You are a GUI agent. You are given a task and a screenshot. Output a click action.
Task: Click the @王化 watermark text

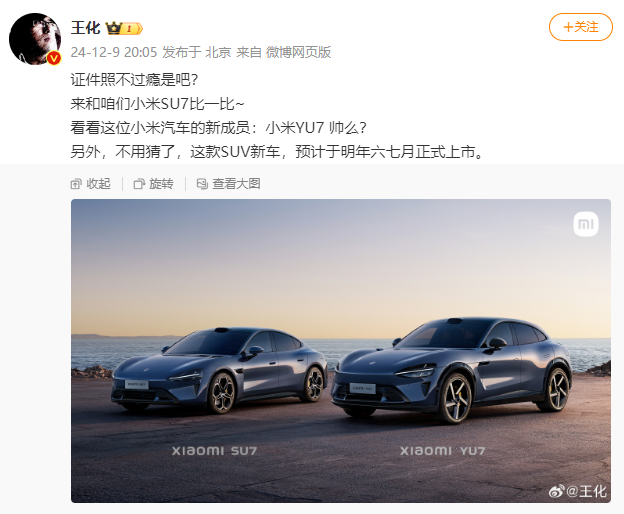coord(586,492)
